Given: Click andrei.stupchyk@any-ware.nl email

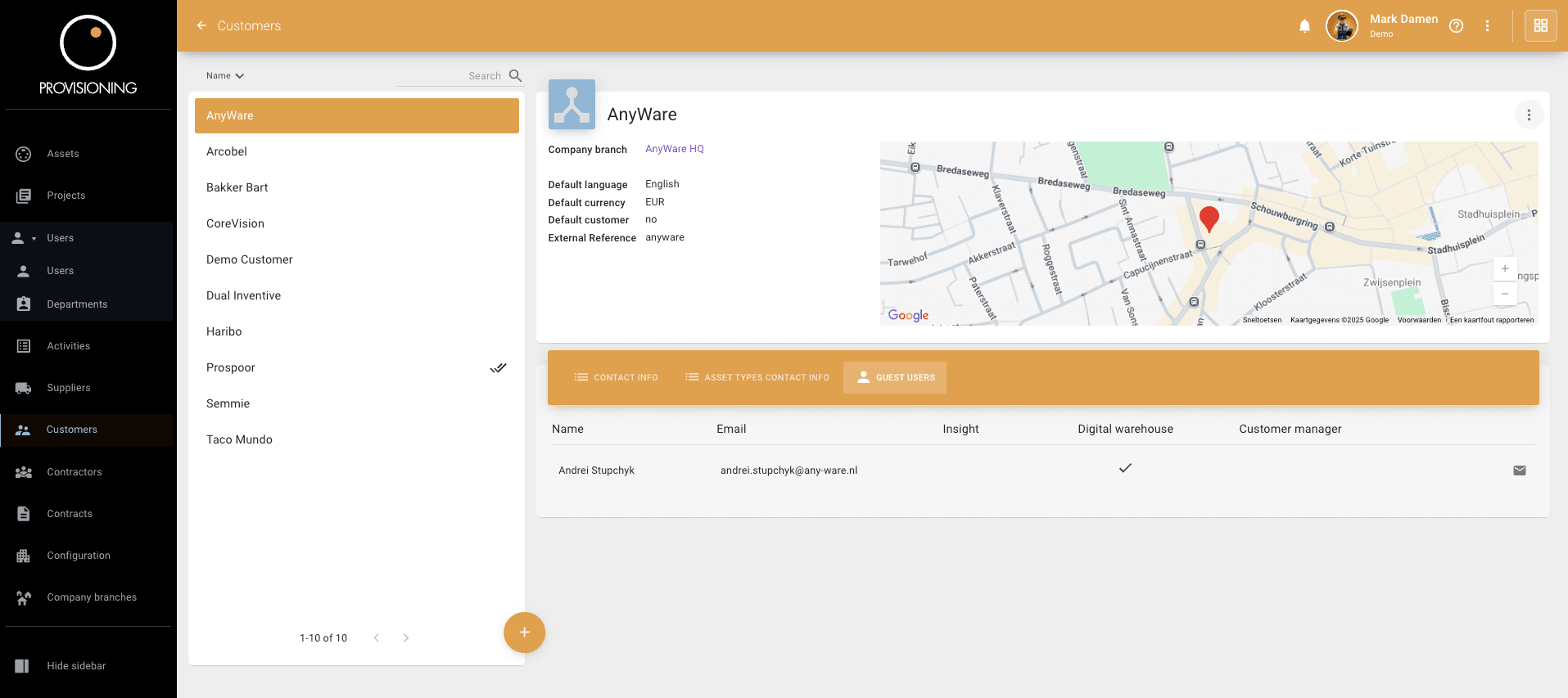Looking at the screenshot, I should [x=789, y=471].
